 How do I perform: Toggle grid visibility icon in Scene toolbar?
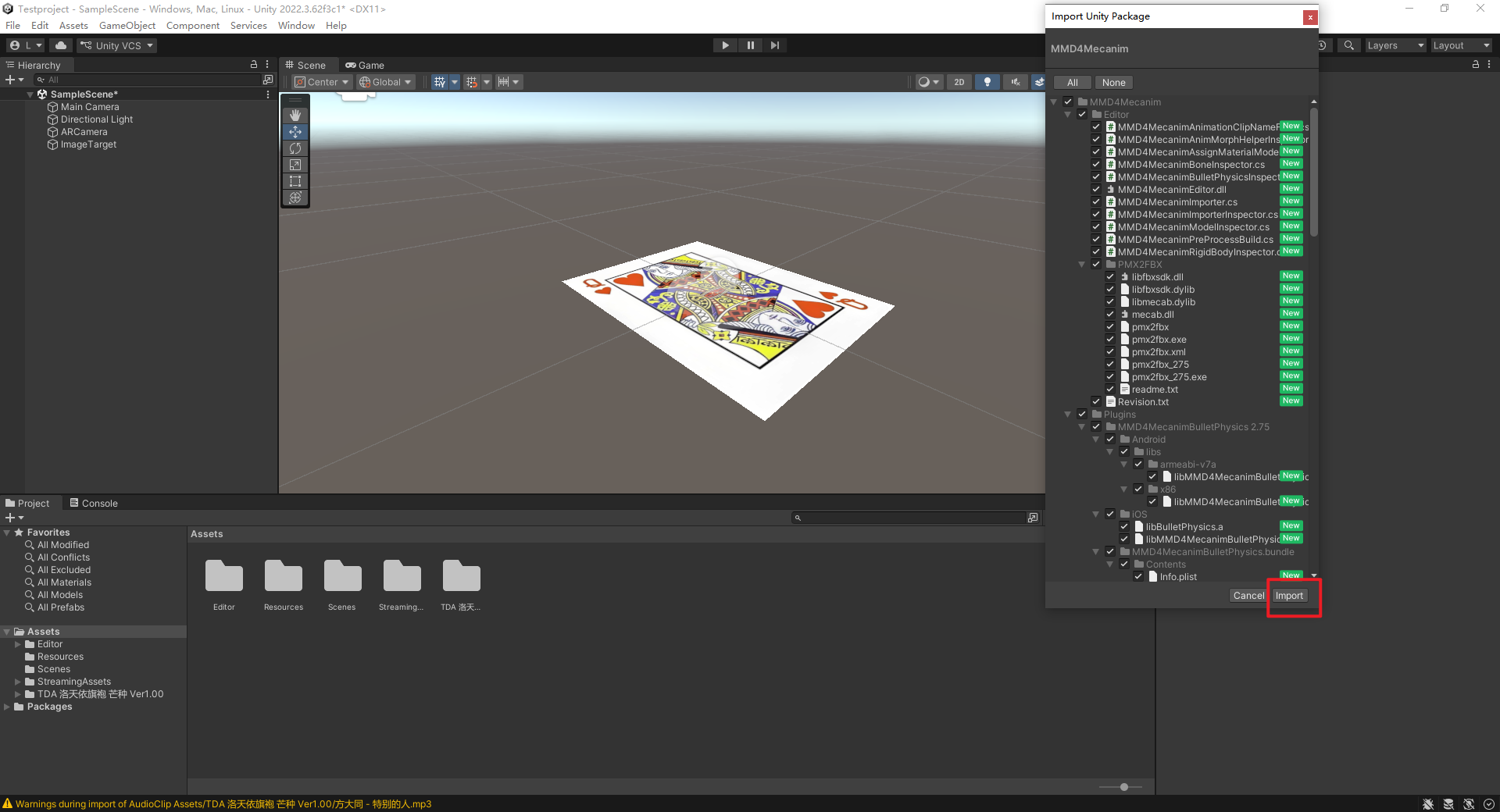[440, 82]
